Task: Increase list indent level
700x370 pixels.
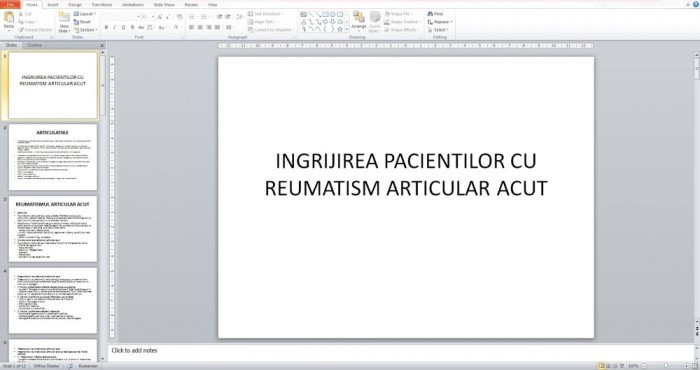Action: (x=228, y=17)
